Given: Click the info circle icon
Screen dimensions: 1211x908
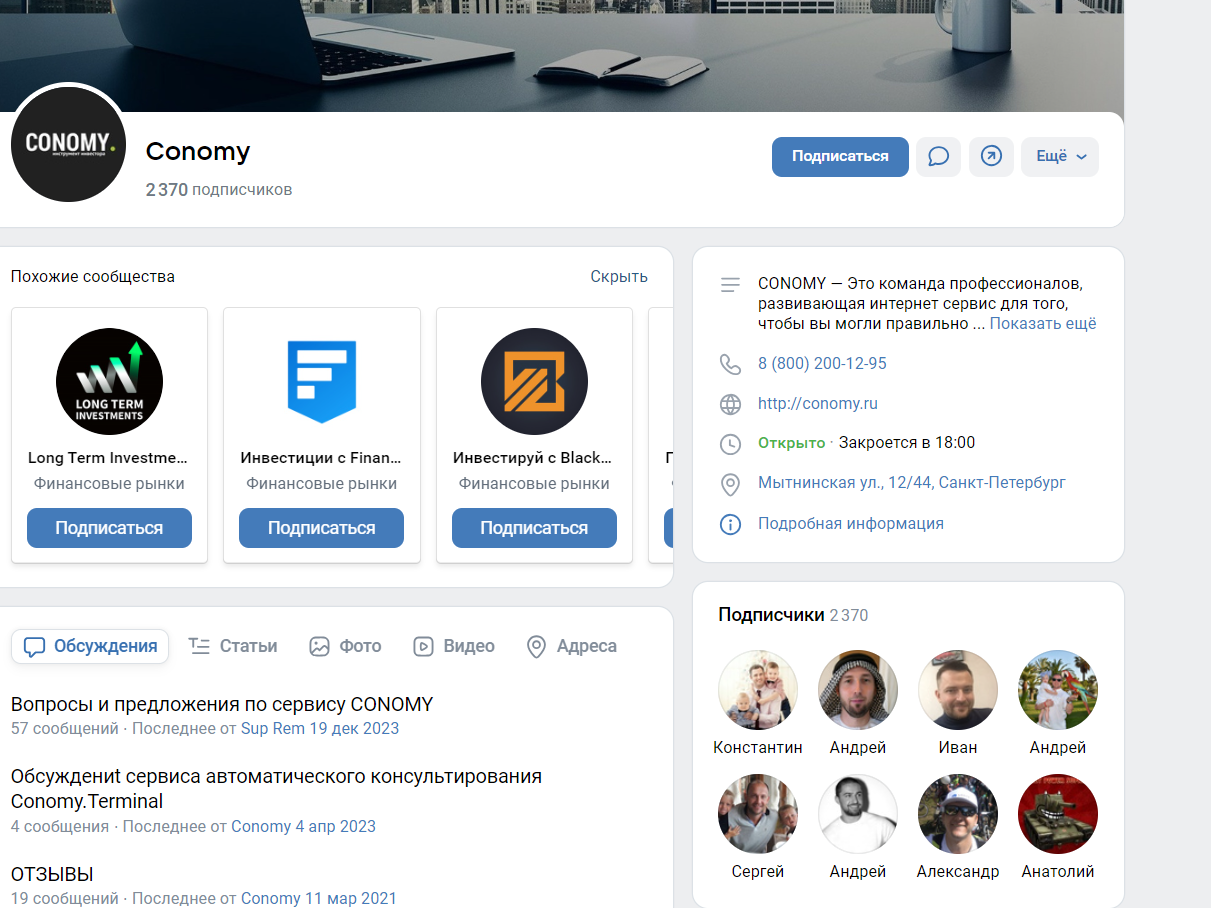Looking at the screenshot, I should [731, 524].
